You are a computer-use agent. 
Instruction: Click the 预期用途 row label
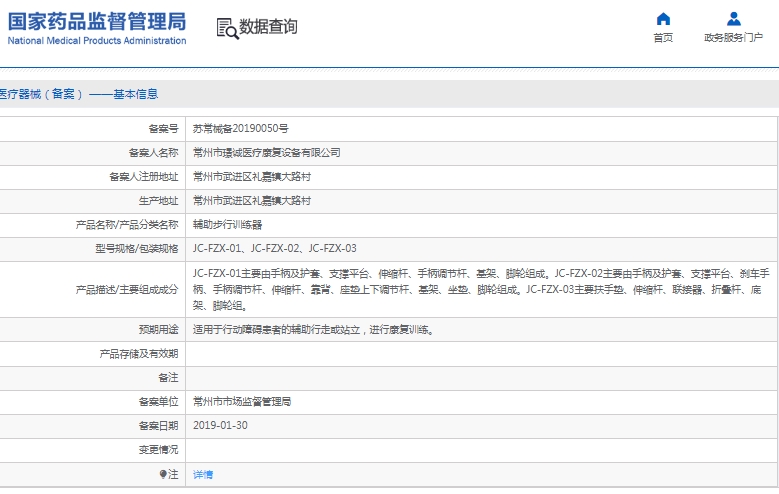[158, 329]
